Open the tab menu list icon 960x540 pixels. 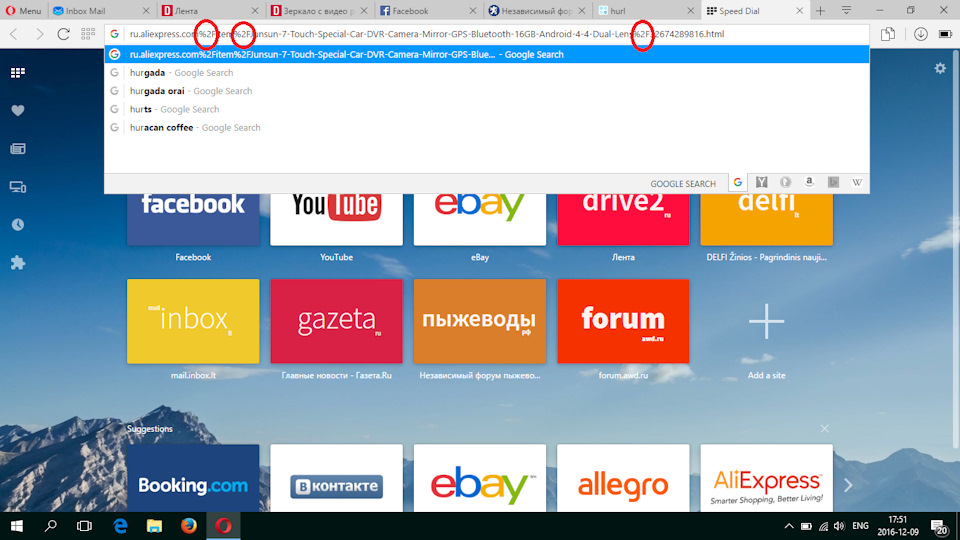(846, 10)
